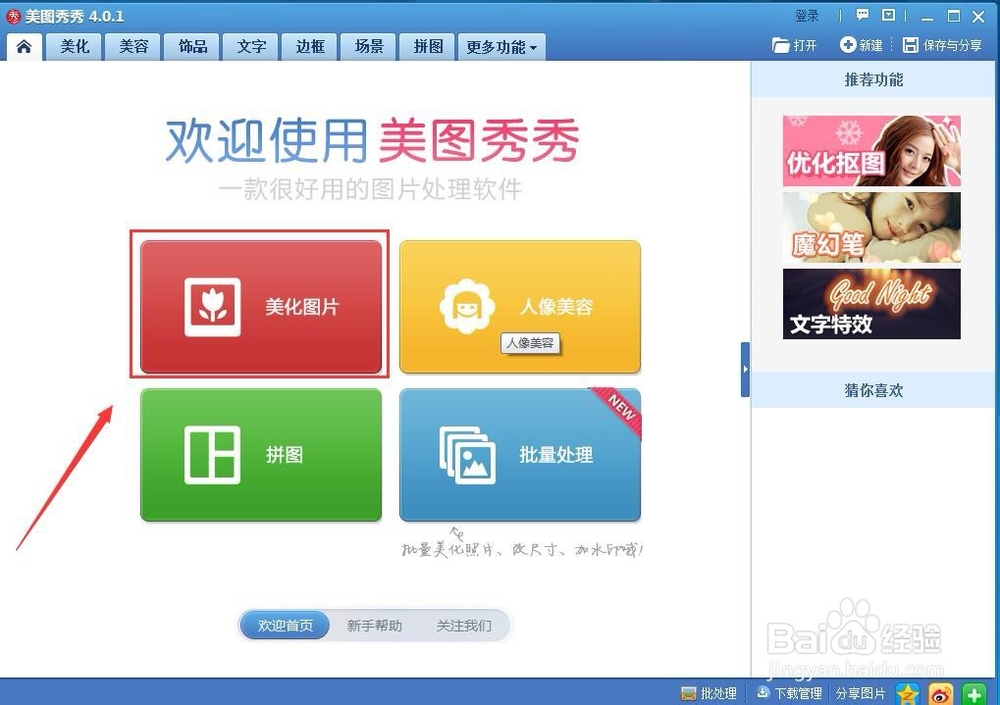1000x705 pixels.
Task: Expand the 更多功能 dropdown menu
Action: pos(500,46)
